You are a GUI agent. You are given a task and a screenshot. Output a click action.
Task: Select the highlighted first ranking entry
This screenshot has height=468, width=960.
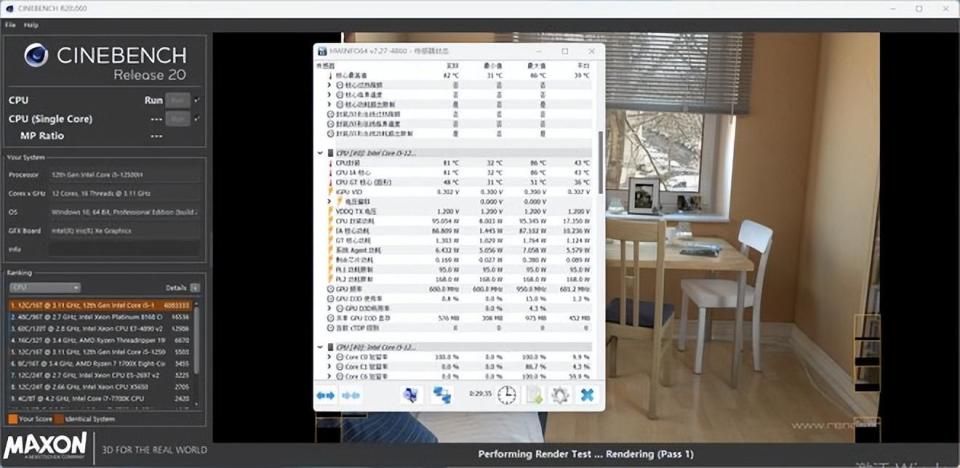[x=100, y=305]
